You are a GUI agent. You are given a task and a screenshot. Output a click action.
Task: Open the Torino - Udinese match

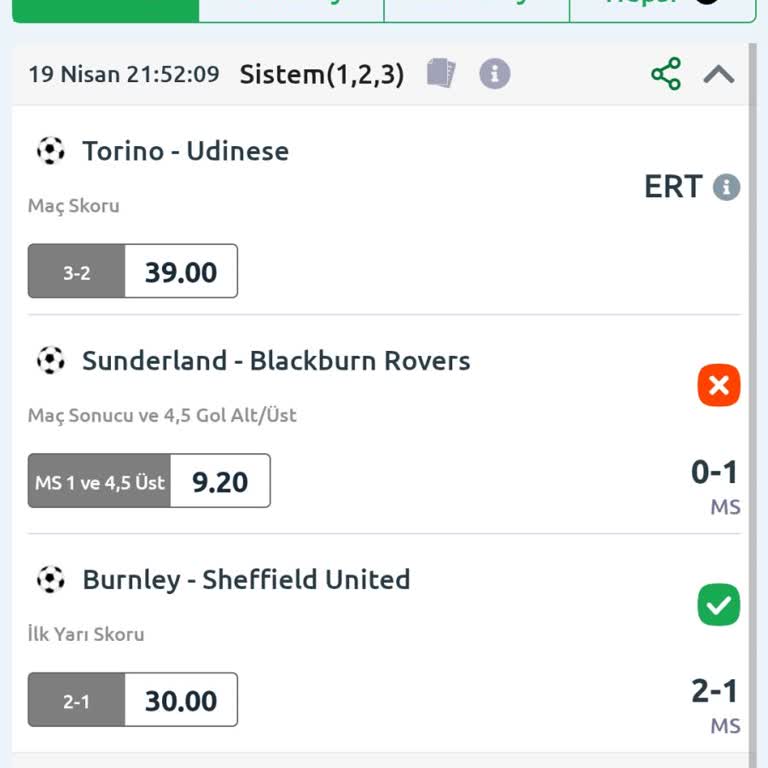tap(185, 151)
